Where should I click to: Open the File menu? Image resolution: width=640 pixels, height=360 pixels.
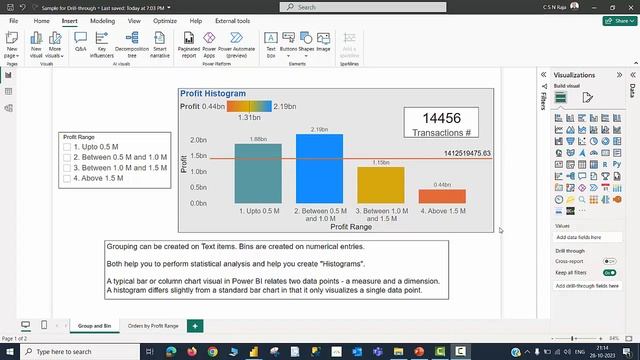13,21
